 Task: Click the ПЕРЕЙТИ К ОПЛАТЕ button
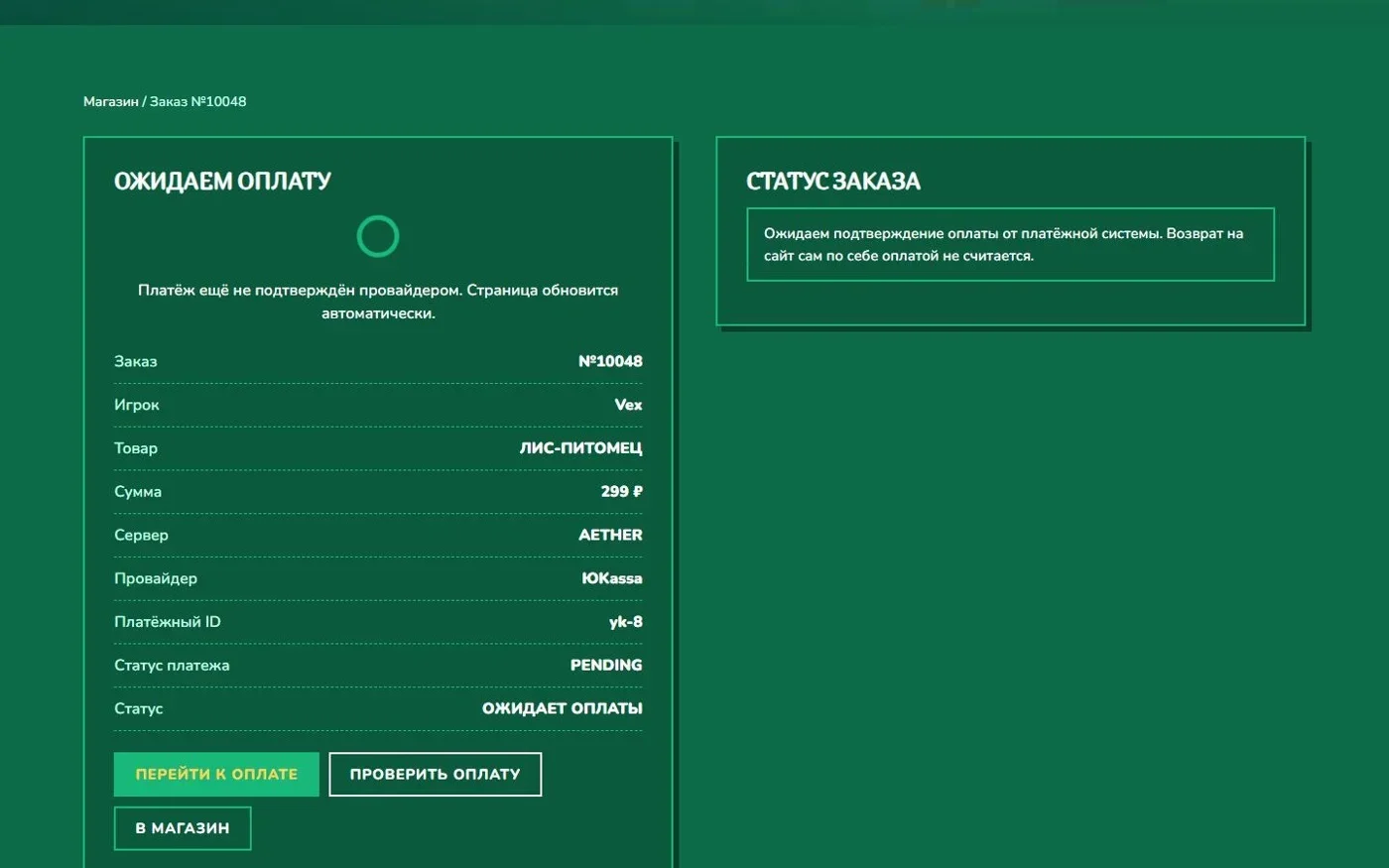point(216,774)
